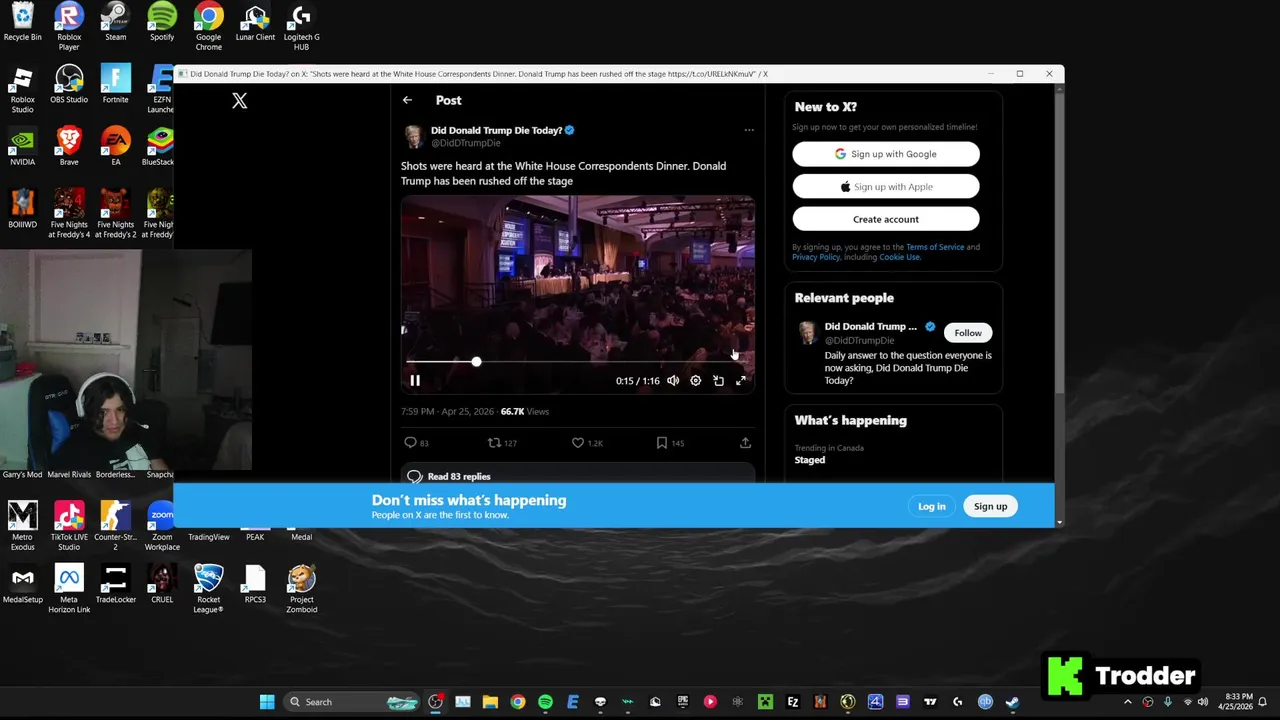Viewport: 1280px width, 720px height.
Task: Share the post using the share icon
Action: pos(745,442)
